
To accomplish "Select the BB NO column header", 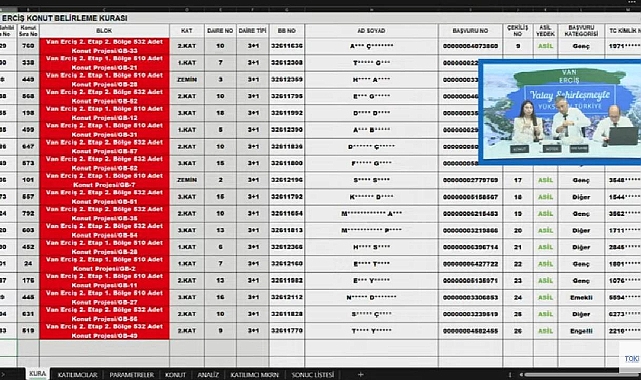I will [x=287, y=31].
